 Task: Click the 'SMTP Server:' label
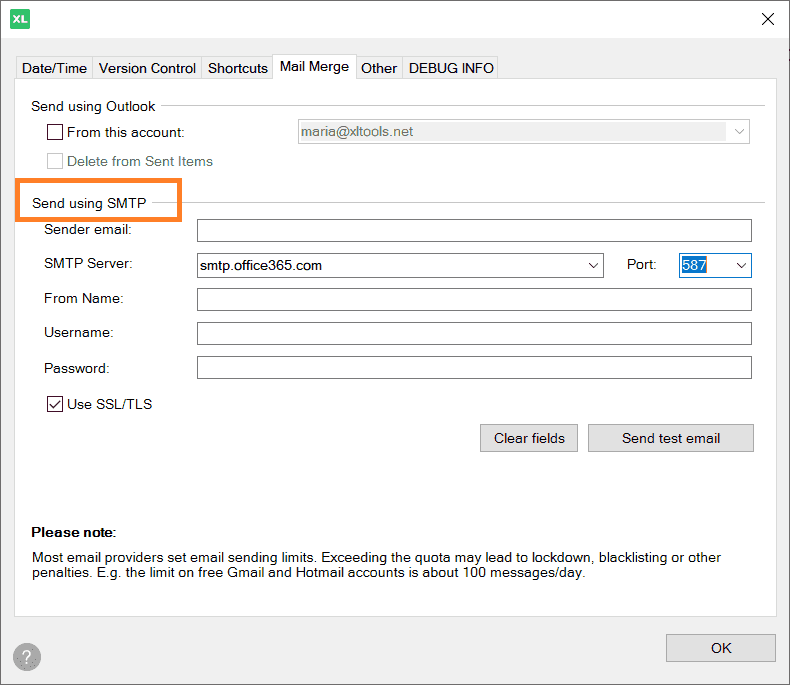coord(88,263)
